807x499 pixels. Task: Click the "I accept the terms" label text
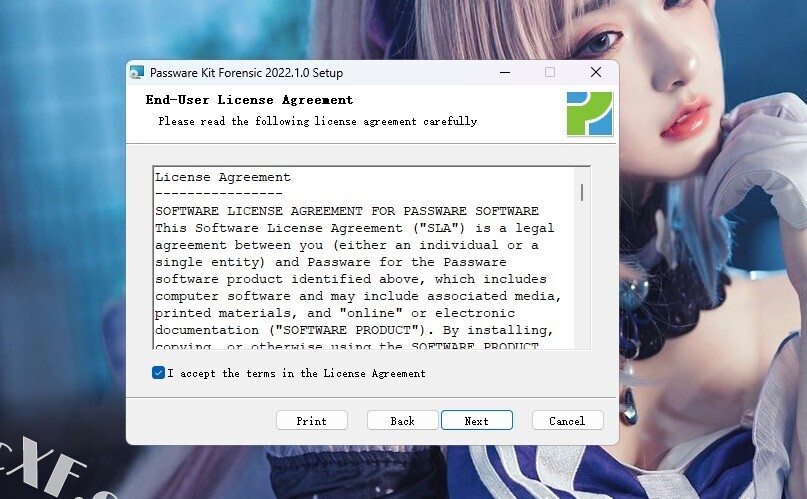pos(296,373)
